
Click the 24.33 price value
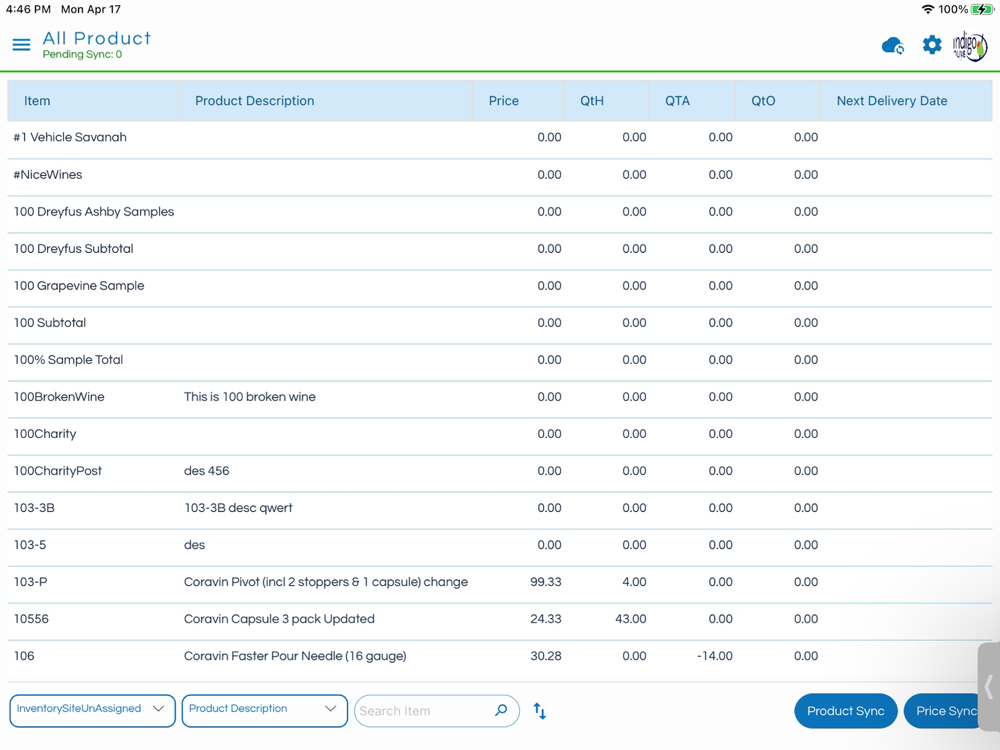[x=546, y=619]
